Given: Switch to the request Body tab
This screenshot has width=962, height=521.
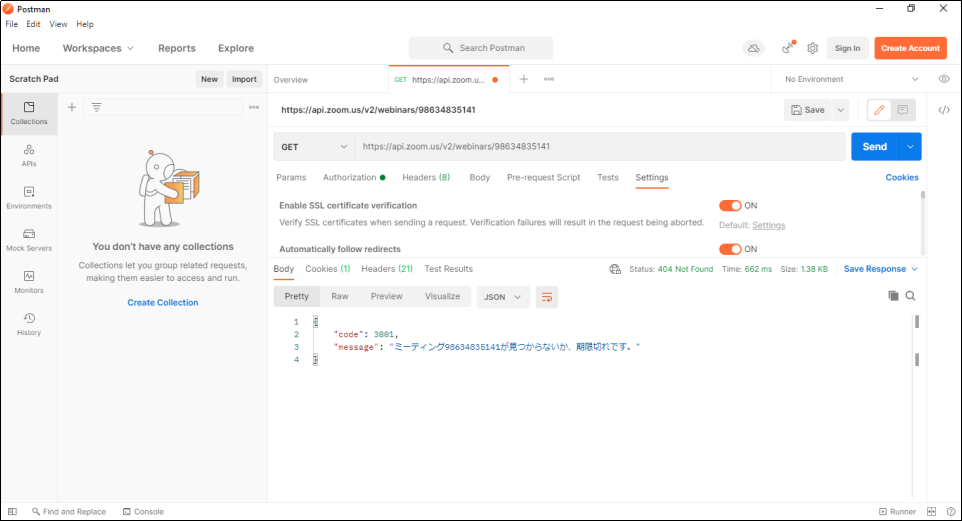Looking at the screenshot, I should click(x=480, y=177).
